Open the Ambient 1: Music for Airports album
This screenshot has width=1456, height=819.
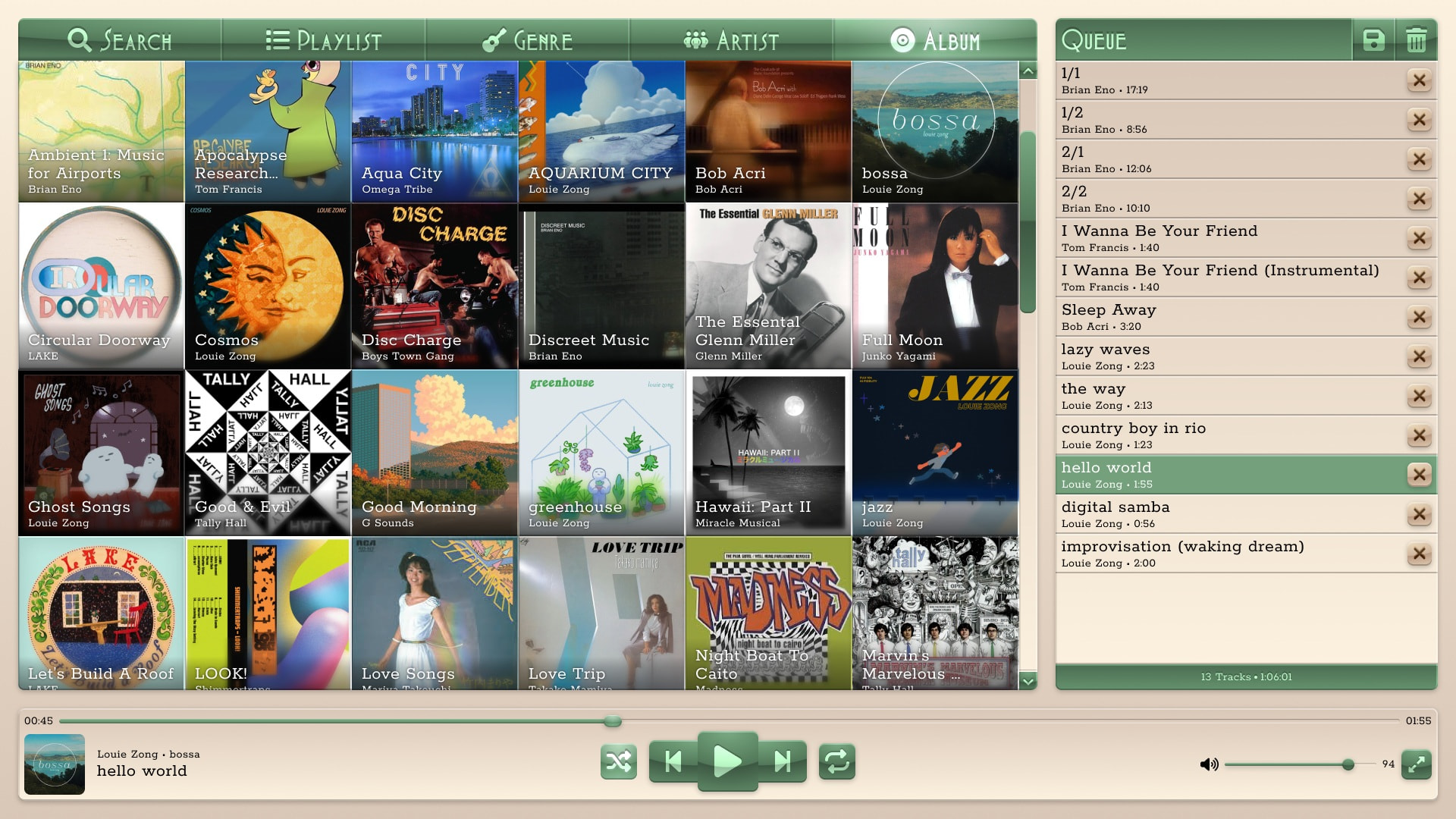[x=102, y=132]
